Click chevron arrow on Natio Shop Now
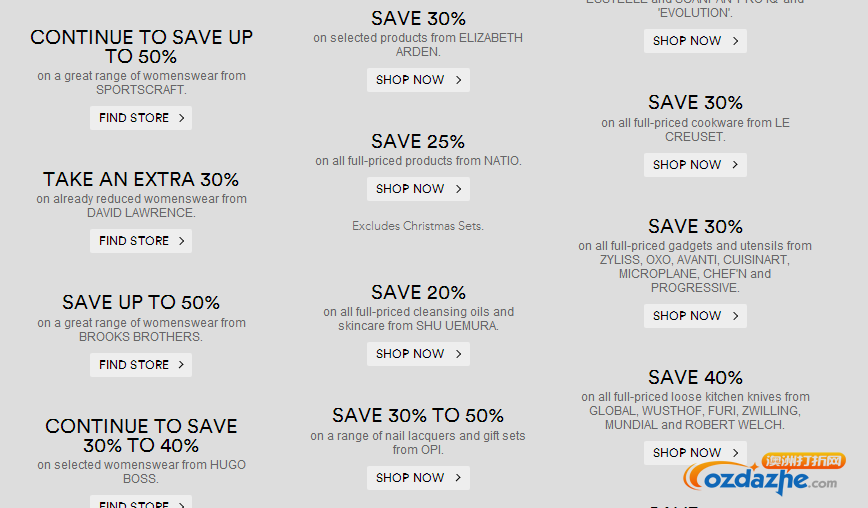The height and width of the screenshot is (508, 868). (458, 189)
